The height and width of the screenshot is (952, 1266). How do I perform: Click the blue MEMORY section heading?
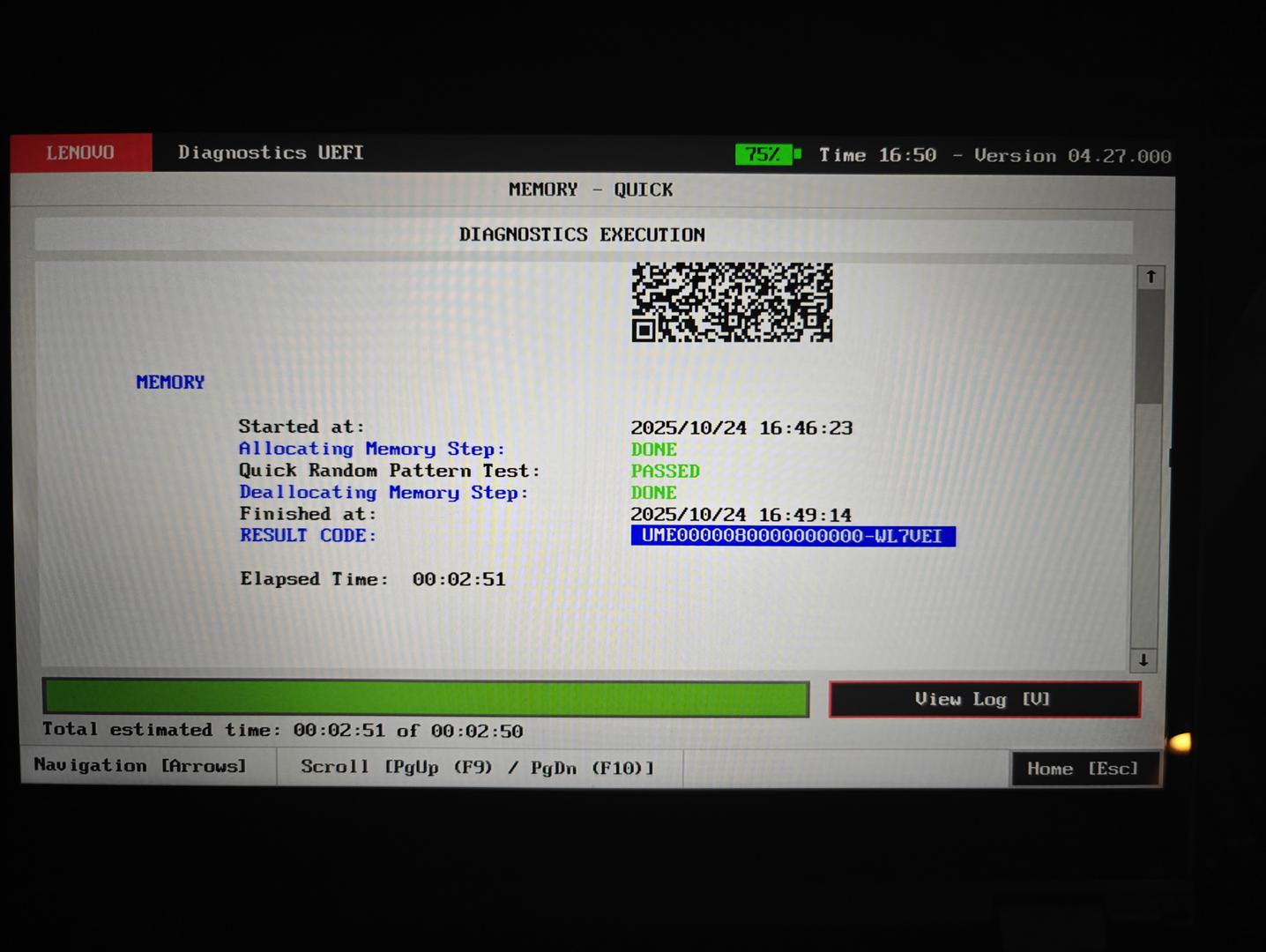pyautogui.click(x=170, y=382)
